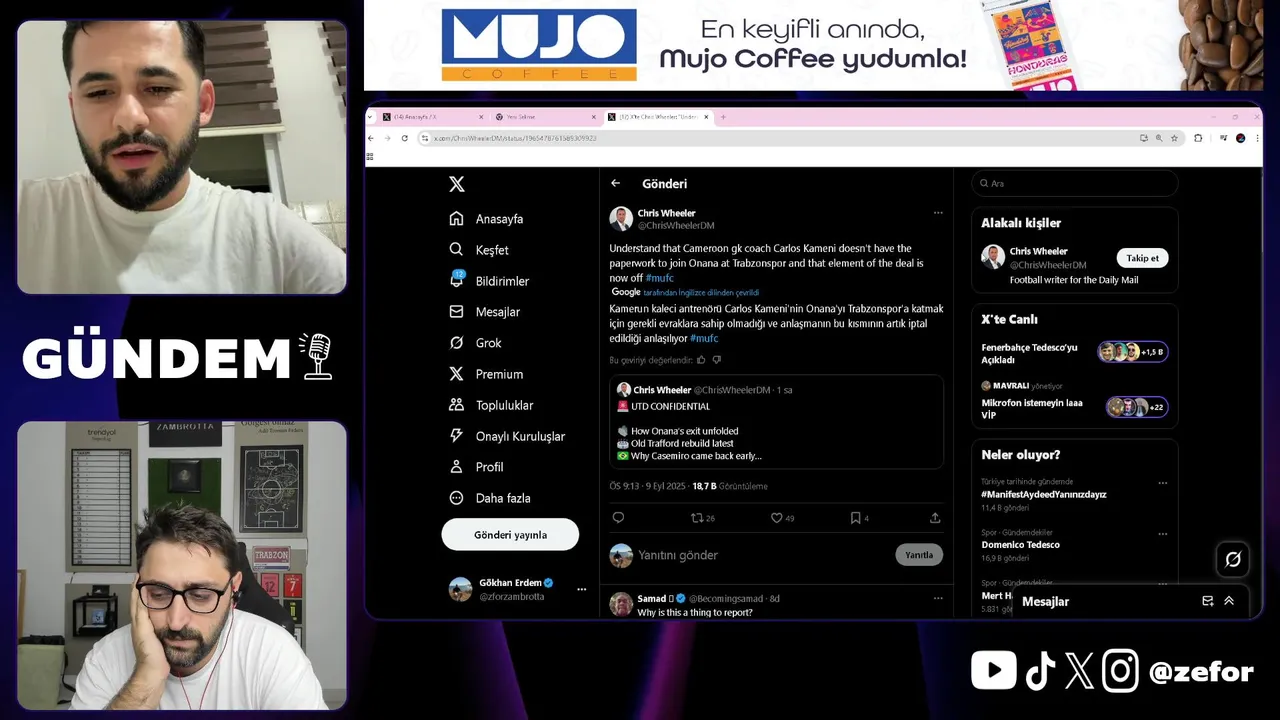This screenshot has width=1280, height=720.
Task: Open zoom magnifier icon in address bar
Action: point(1159,138)
